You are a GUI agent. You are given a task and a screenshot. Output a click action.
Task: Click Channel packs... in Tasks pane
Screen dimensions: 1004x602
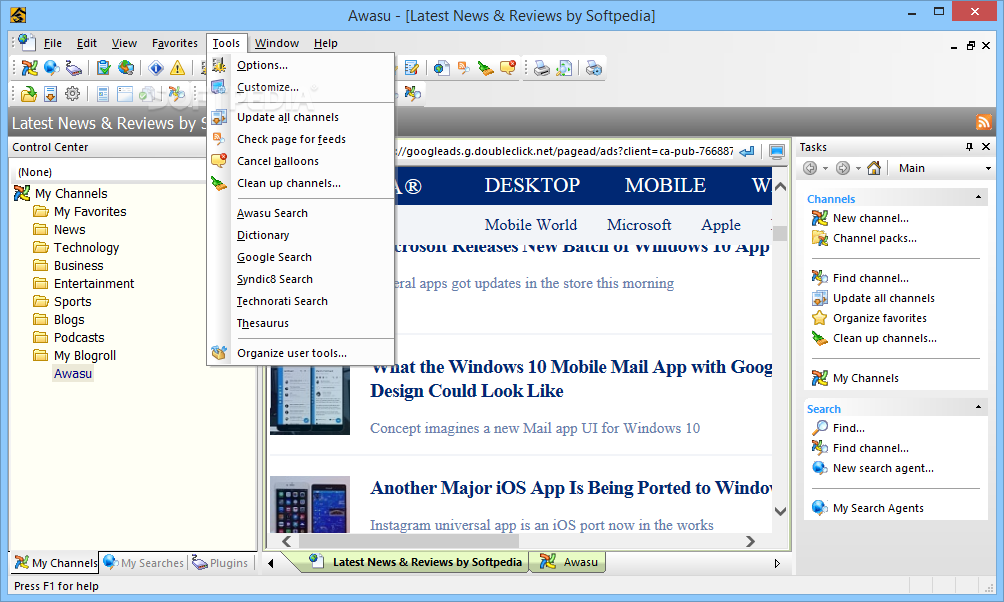pos(875,238)
